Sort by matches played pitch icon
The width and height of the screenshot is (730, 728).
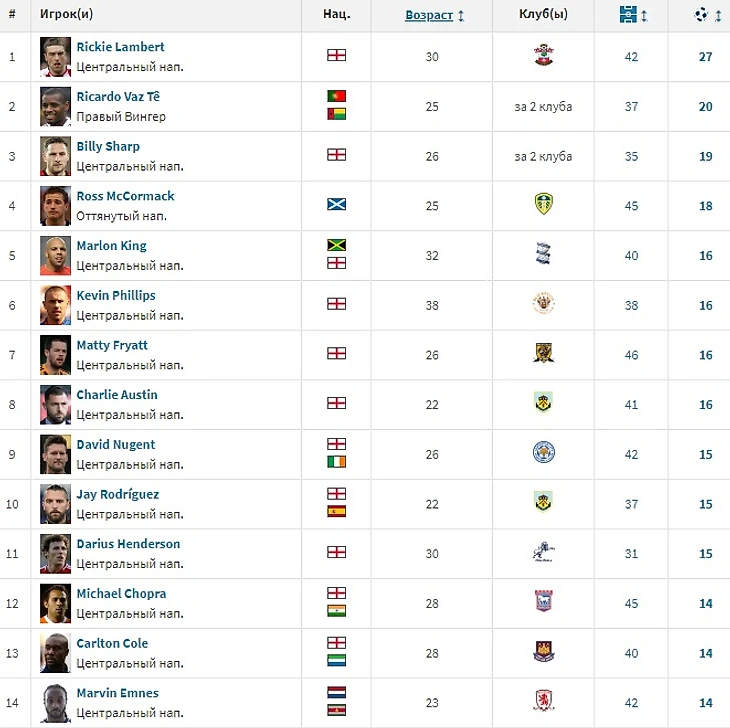628,14
